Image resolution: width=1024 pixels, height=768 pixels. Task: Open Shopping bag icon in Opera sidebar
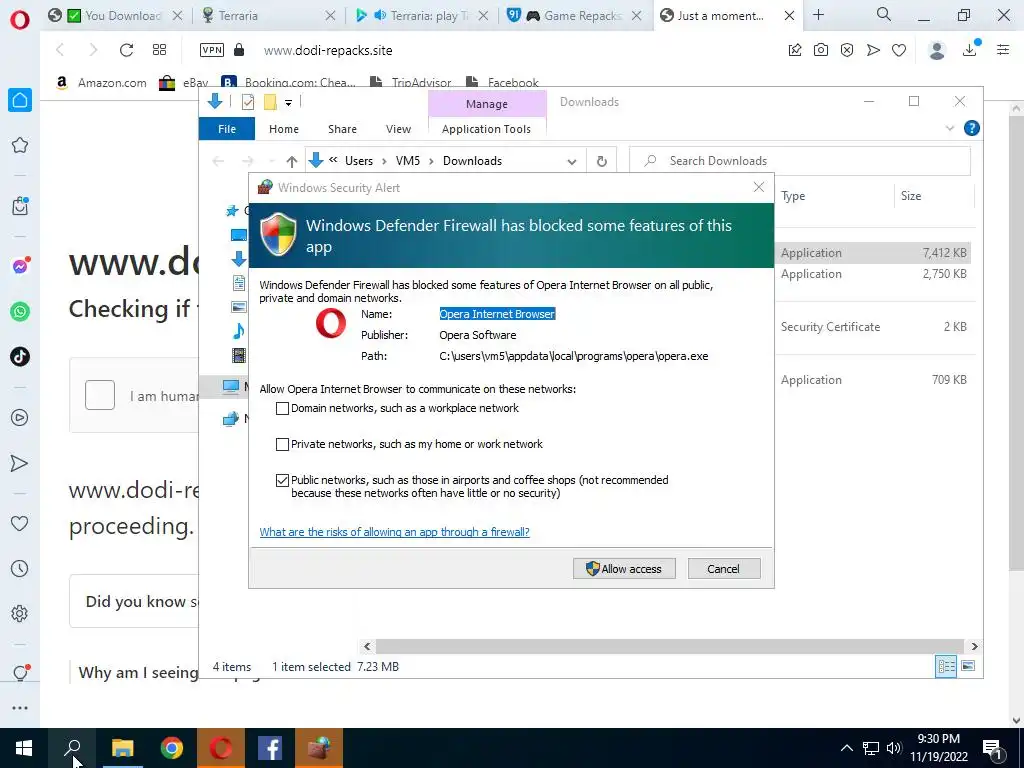(20, 206)
